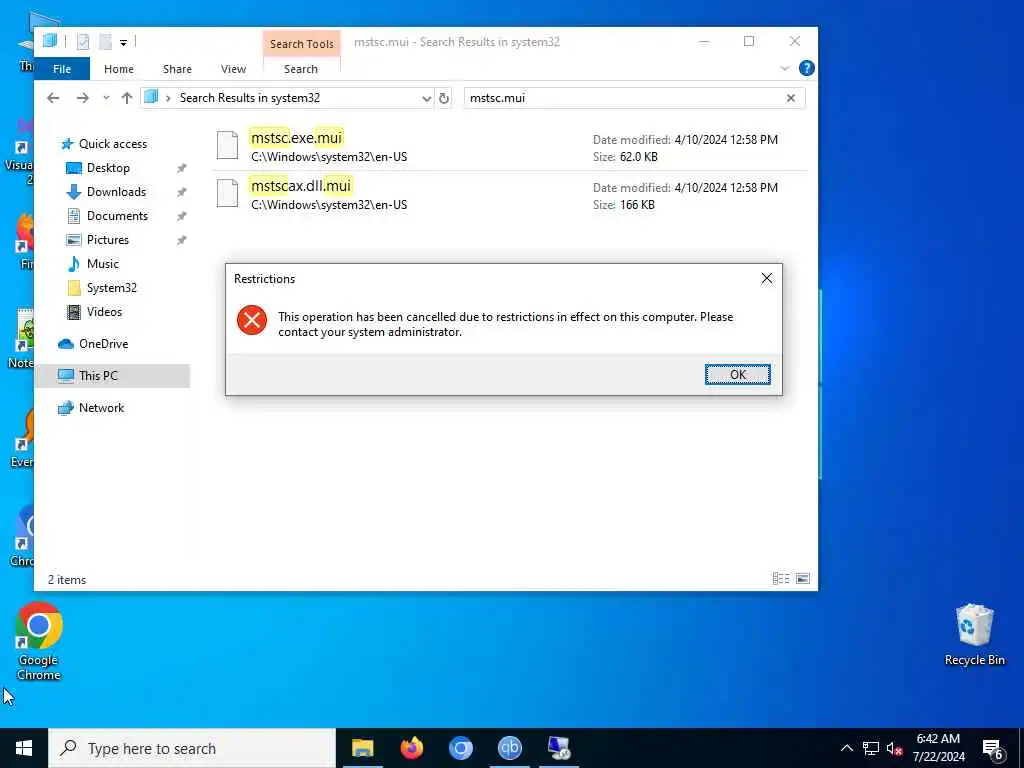Viewport: 1024px width, 768px height.
Task: Click the network tray icon
Action: [871, 748]
